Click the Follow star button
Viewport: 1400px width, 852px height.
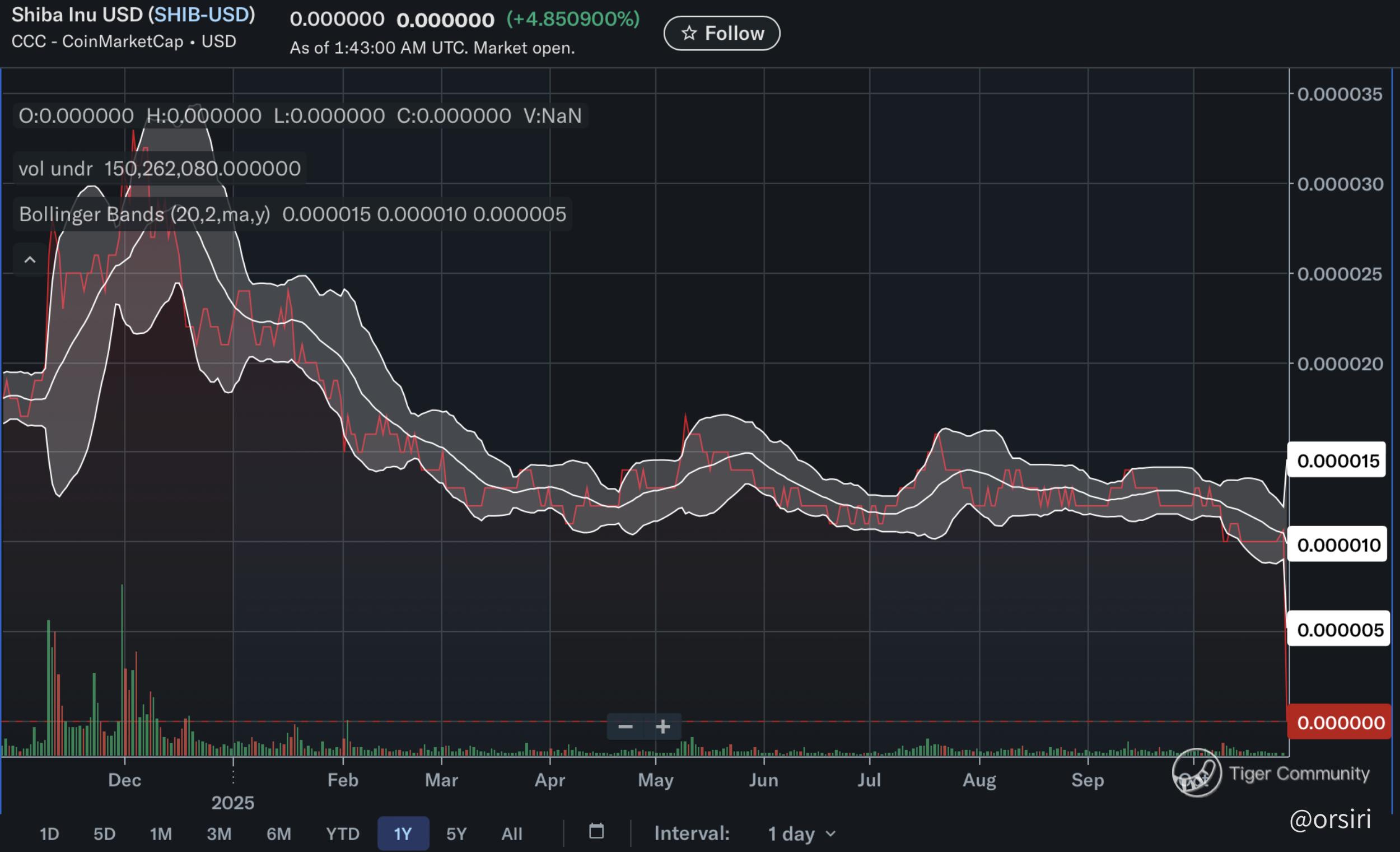[722, 34]
